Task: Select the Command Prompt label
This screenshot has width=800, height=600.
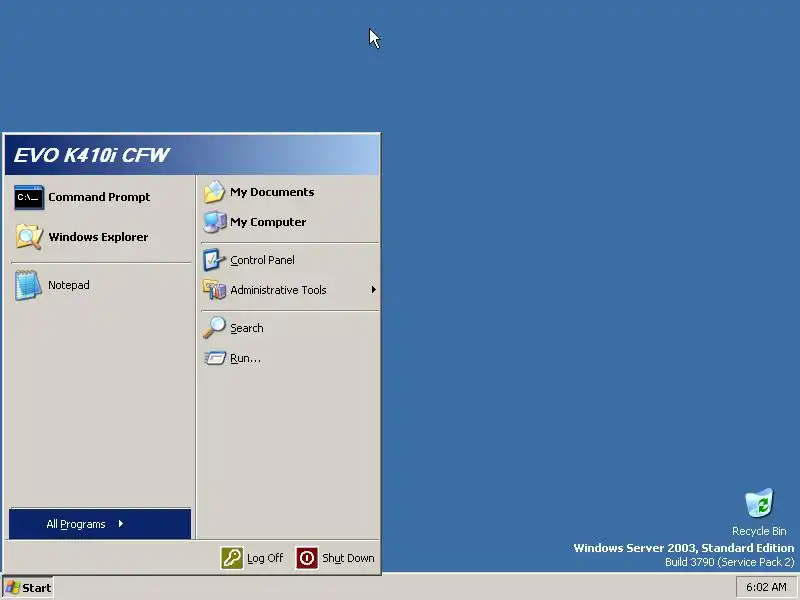Action: [x=99, y=197]
